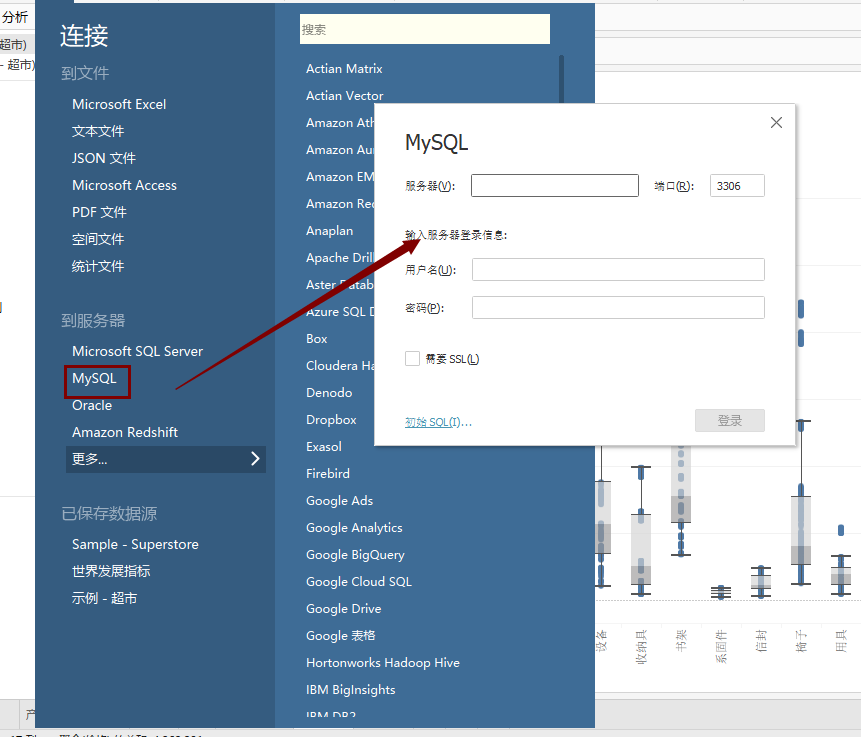Open the 文本文件 connection option
Image resolution: width=861 pixels, height=737 pixels.
tap(97, 131)
